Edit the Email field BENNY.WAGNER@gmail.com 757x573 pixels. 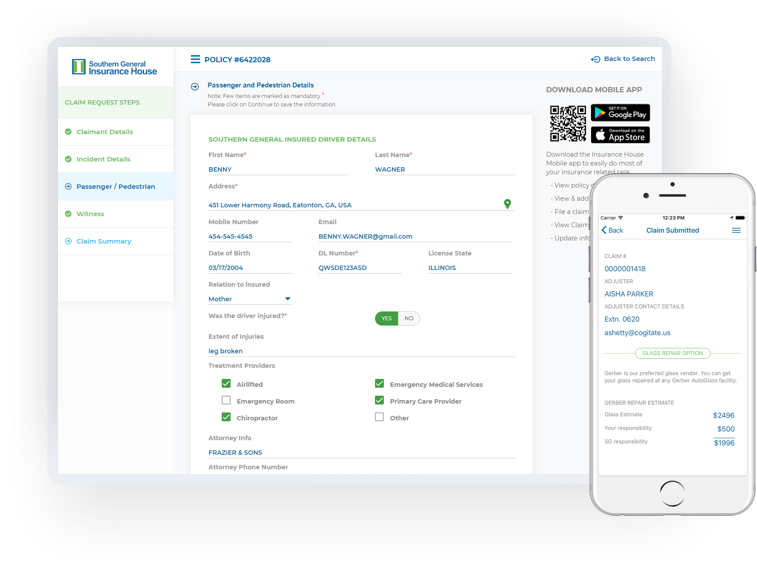tap(415, 237)
